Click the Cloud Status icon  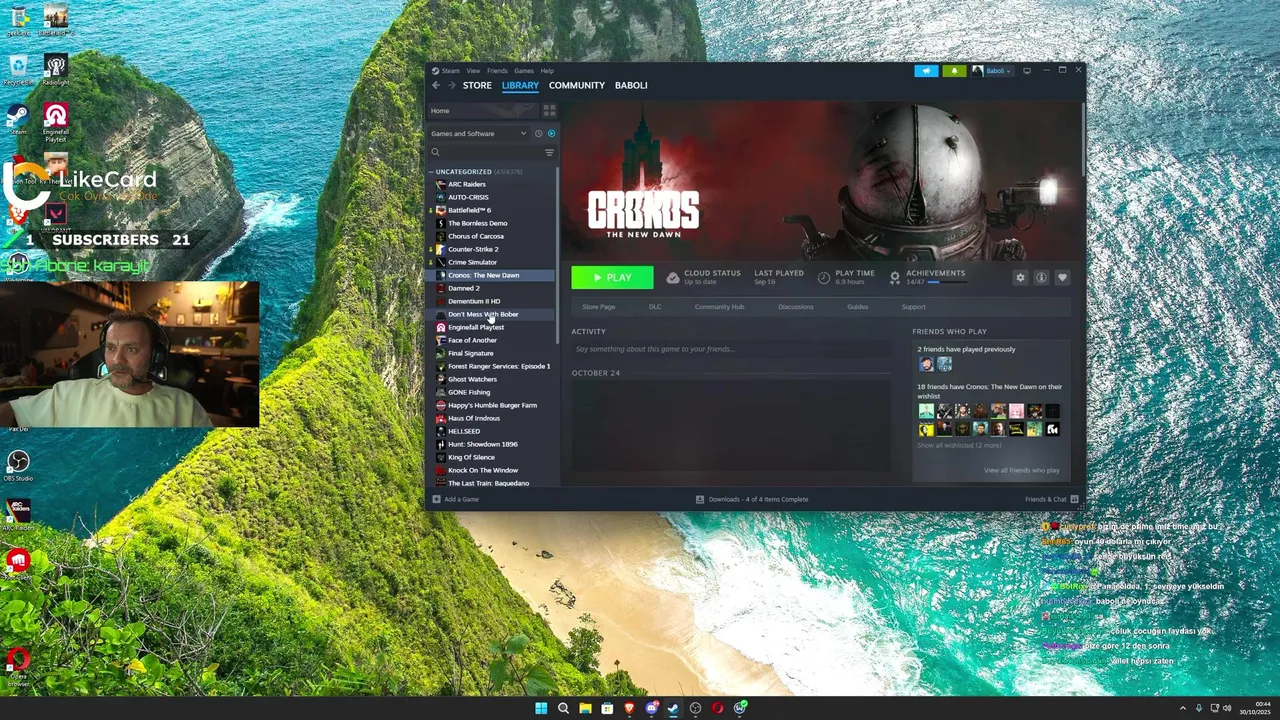pos(673,277)
